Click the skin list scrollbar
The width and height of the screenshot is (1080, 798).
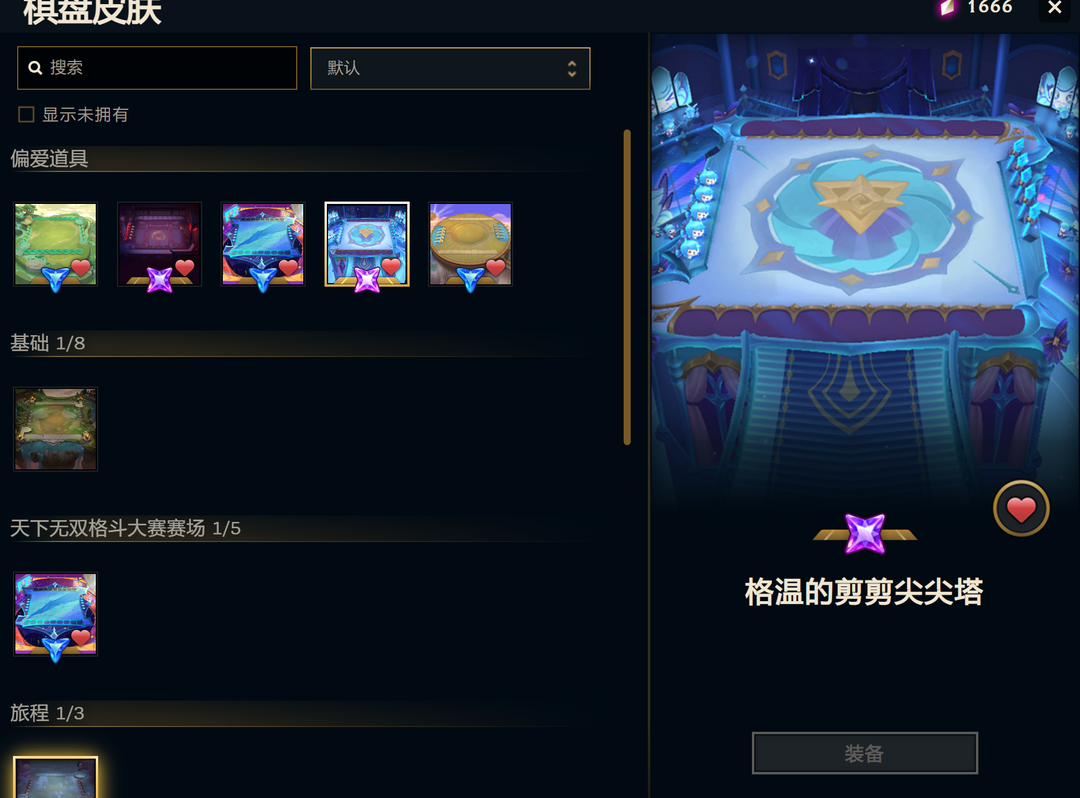coord(627,287)
